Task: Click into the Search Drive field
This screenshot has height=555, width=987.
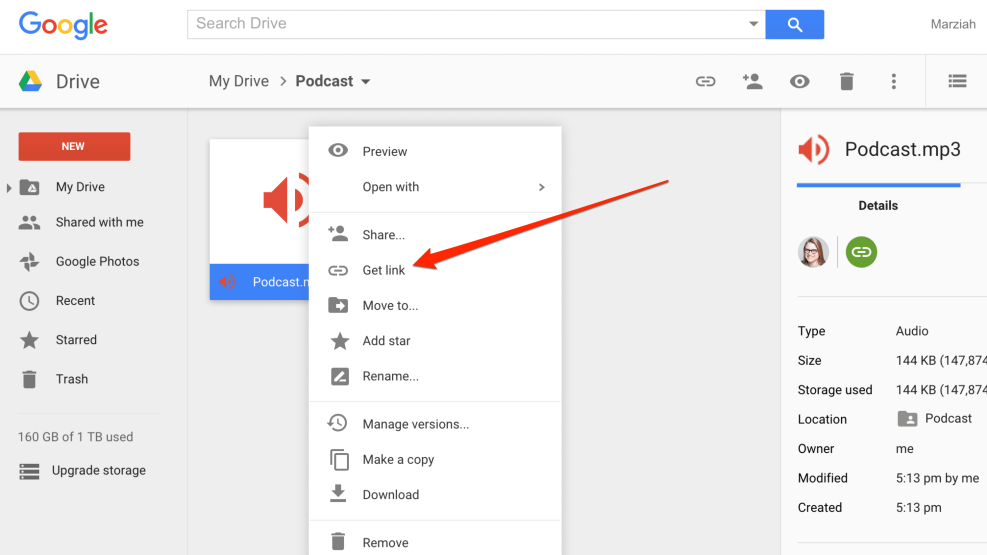Action: (465, 24)
